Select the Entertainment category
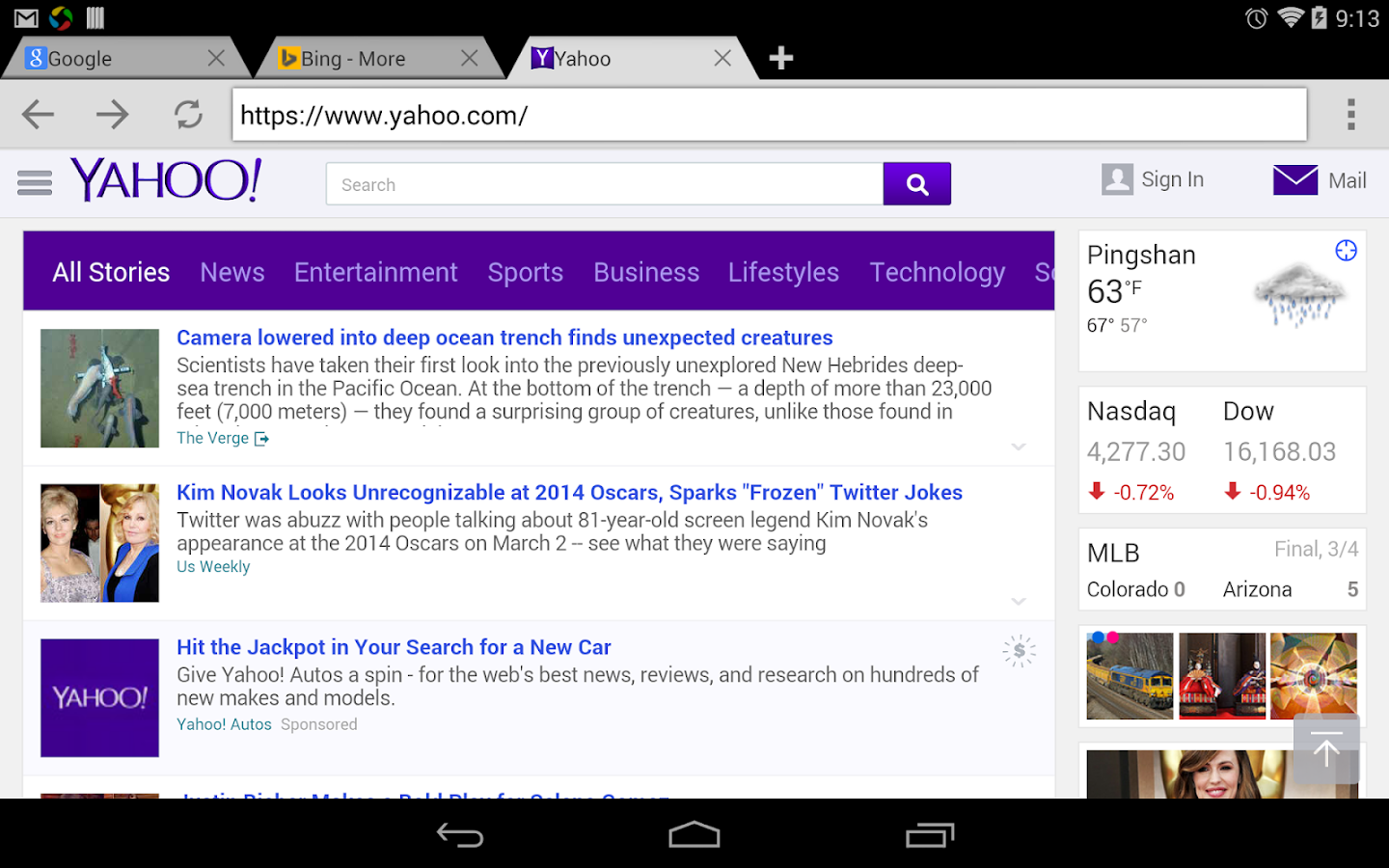Image resolution: width=1389 pixels, height=868 pixels. coord(376,272)
